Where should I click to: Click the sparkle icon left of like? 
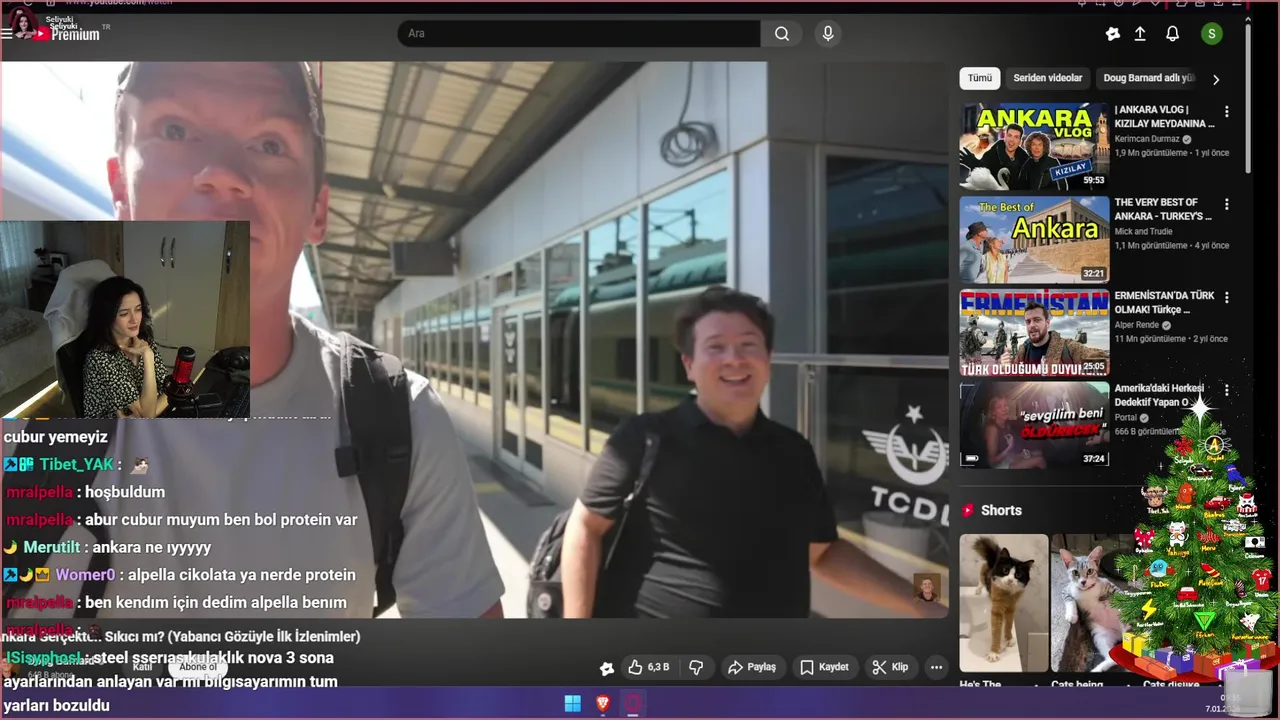(x=606, y=668)
